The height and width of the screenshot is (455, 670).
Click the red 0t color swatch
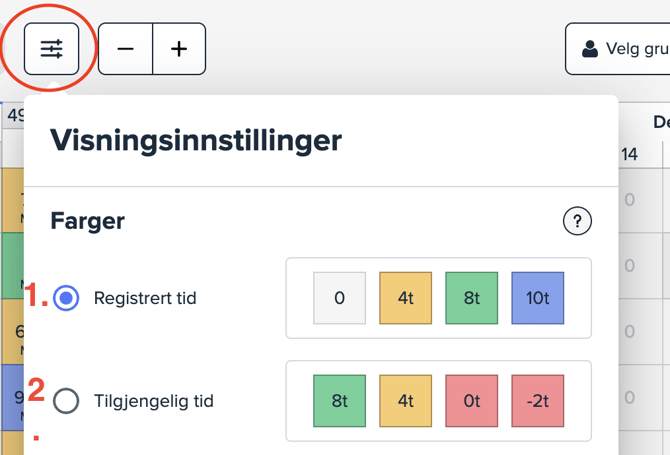471,401
